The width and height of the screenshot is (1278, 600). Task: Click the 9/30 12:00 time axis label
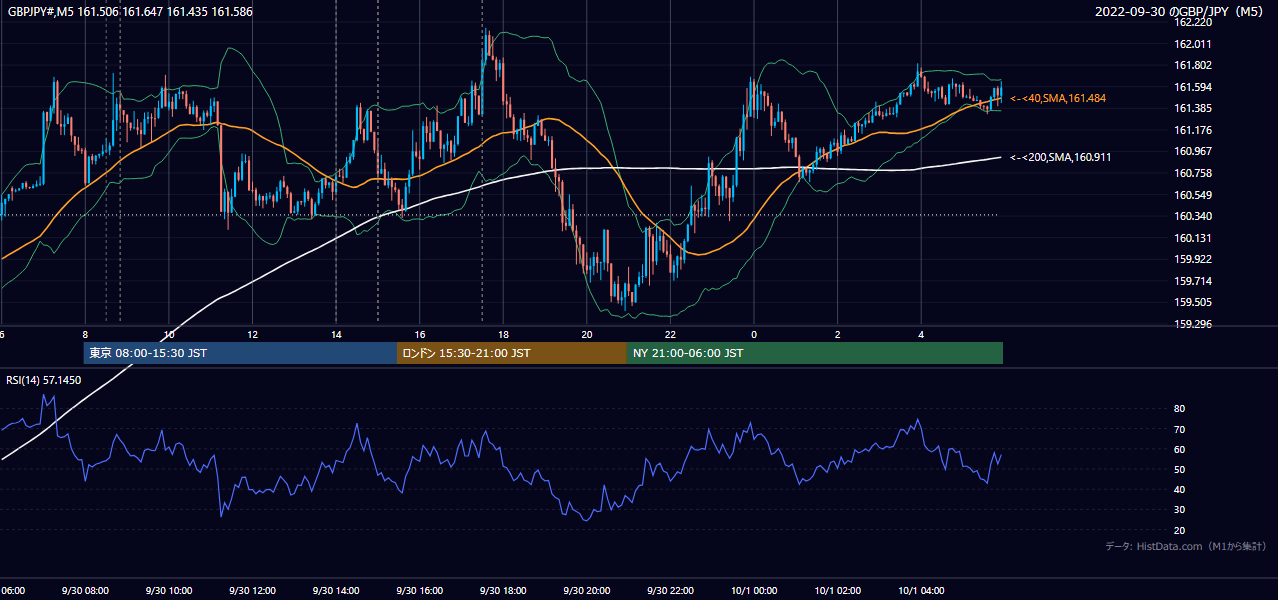pos(252,590)
